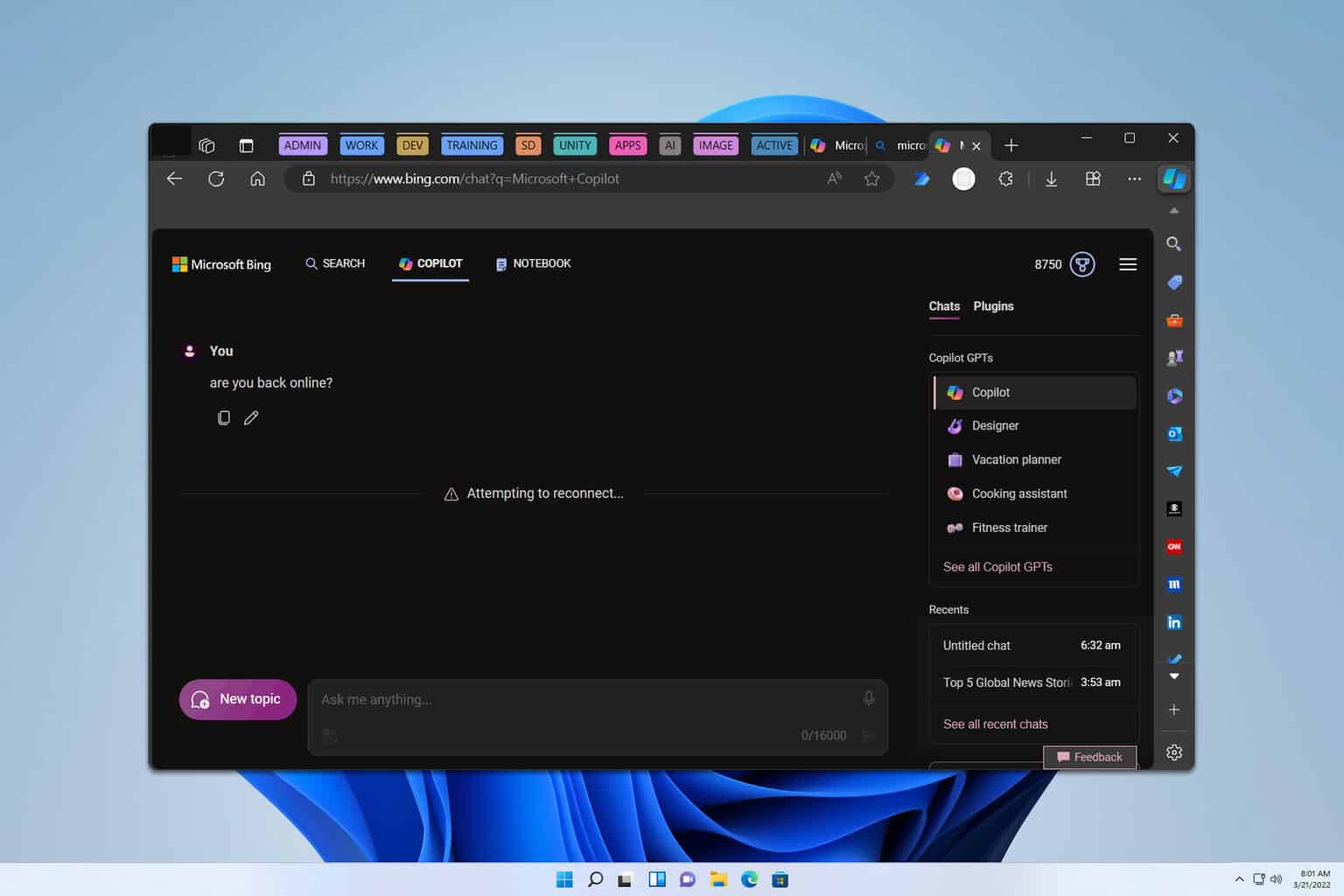Screen dimensions: 1344x896
Task: Open the Microsoft Bing logo link
Action: [x=221, y=264]
